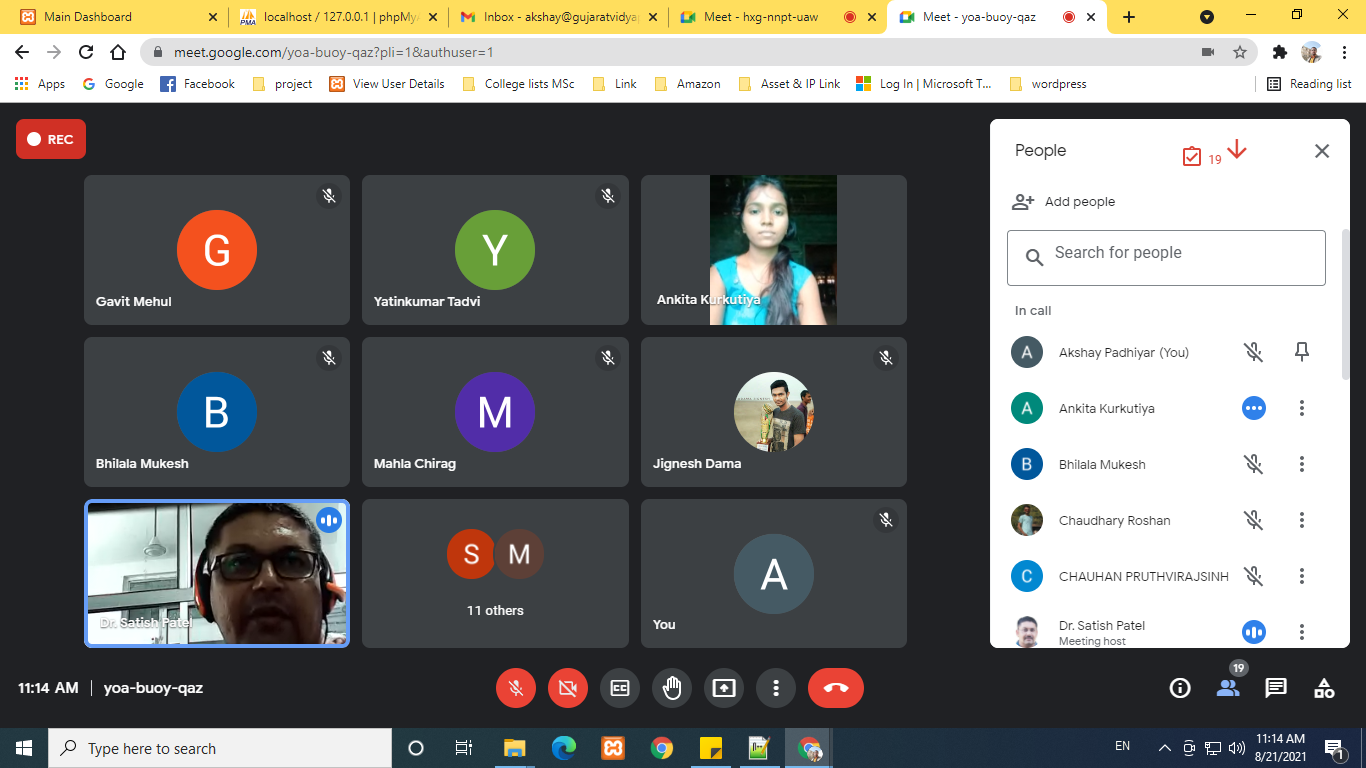Open XAMPP from taskbar
This screenshot has height=768, width=1366.
tap(613, 748)
